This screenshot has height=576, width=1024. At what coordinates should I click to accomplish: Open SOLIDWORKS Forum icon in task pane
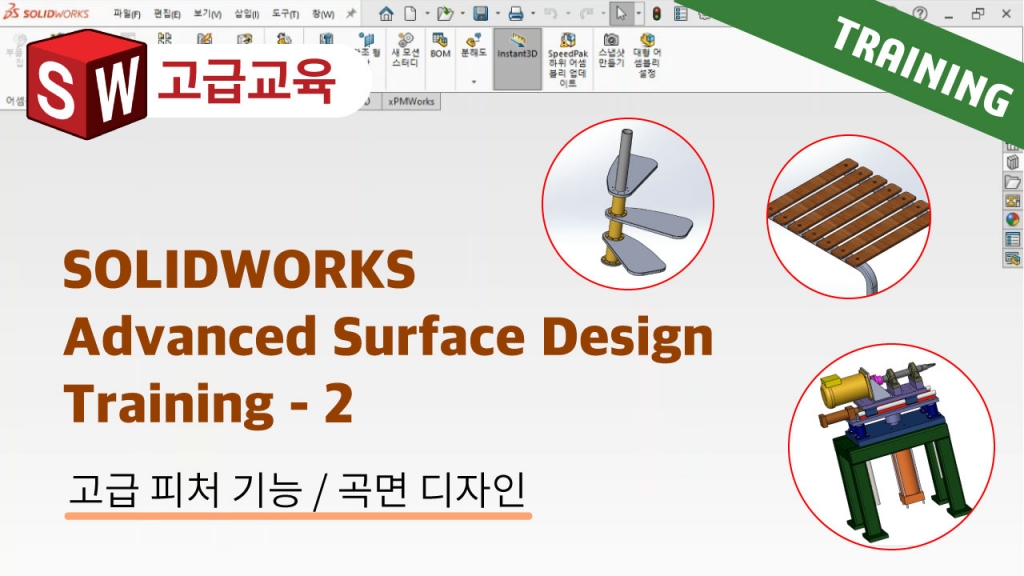[x=1012, y=259]
